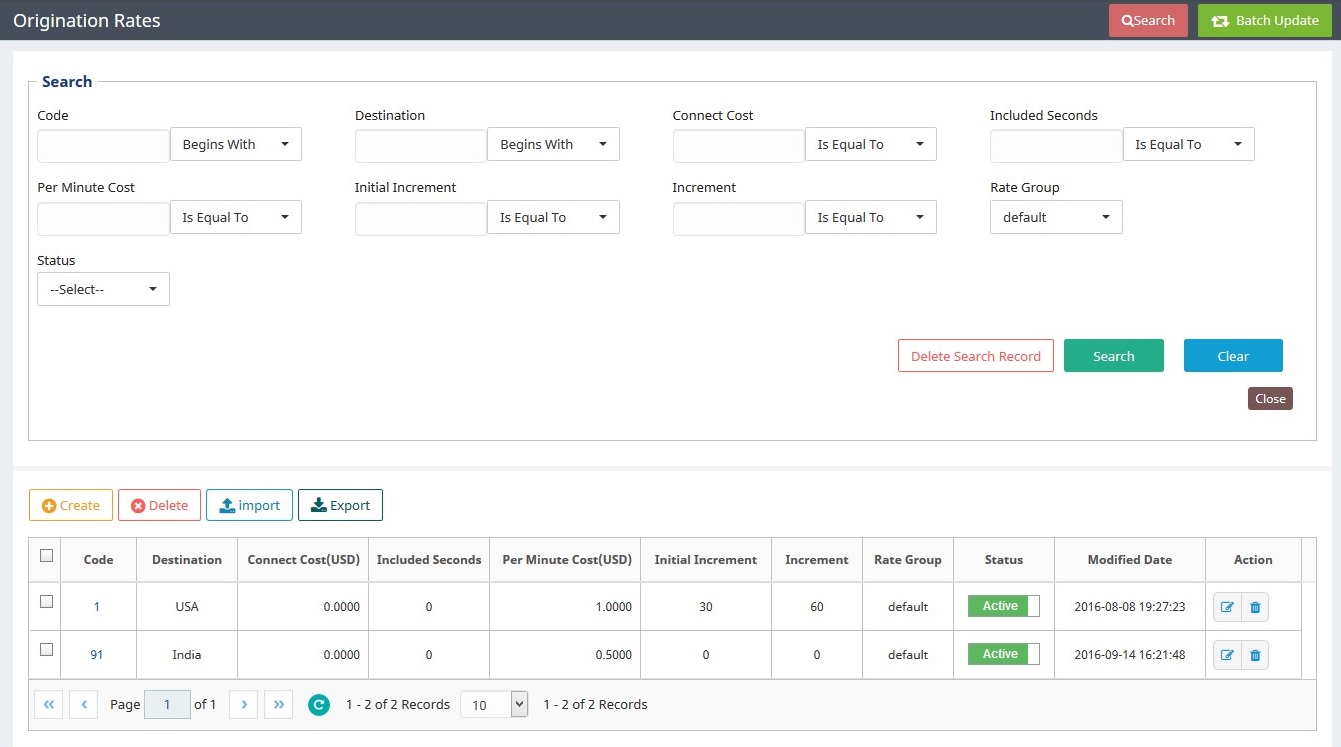Image resolution: width=1341 pixels, height=747 pixels.
Task: Sort by Per Minute Cost(USD) column
Action: 567,560
